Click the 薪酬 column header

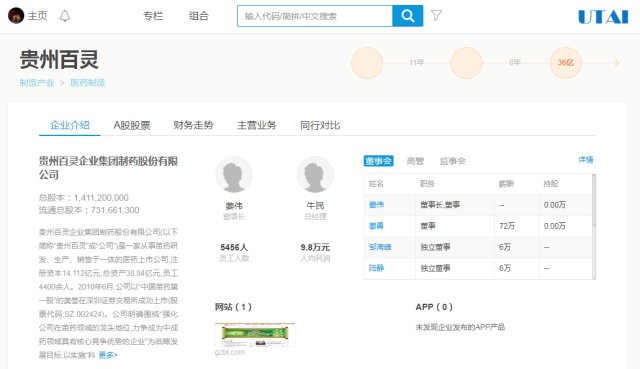tap(506, 184)
